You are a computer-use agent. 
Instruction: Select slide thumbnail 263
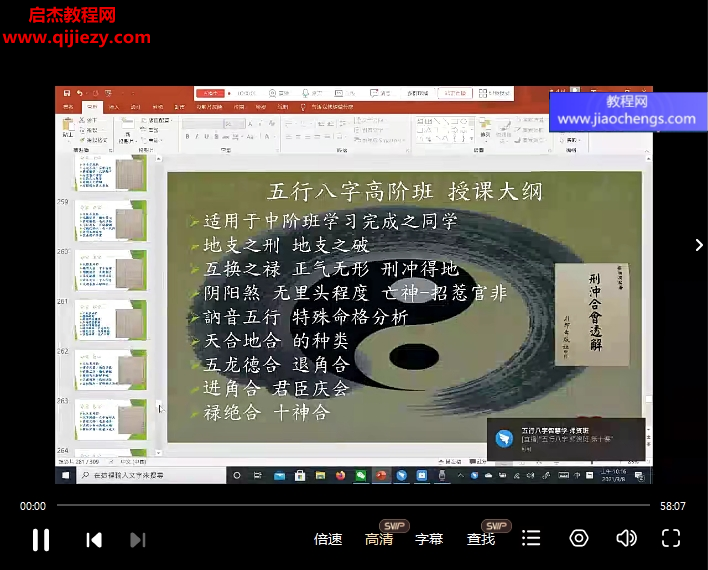pos(111,420)
